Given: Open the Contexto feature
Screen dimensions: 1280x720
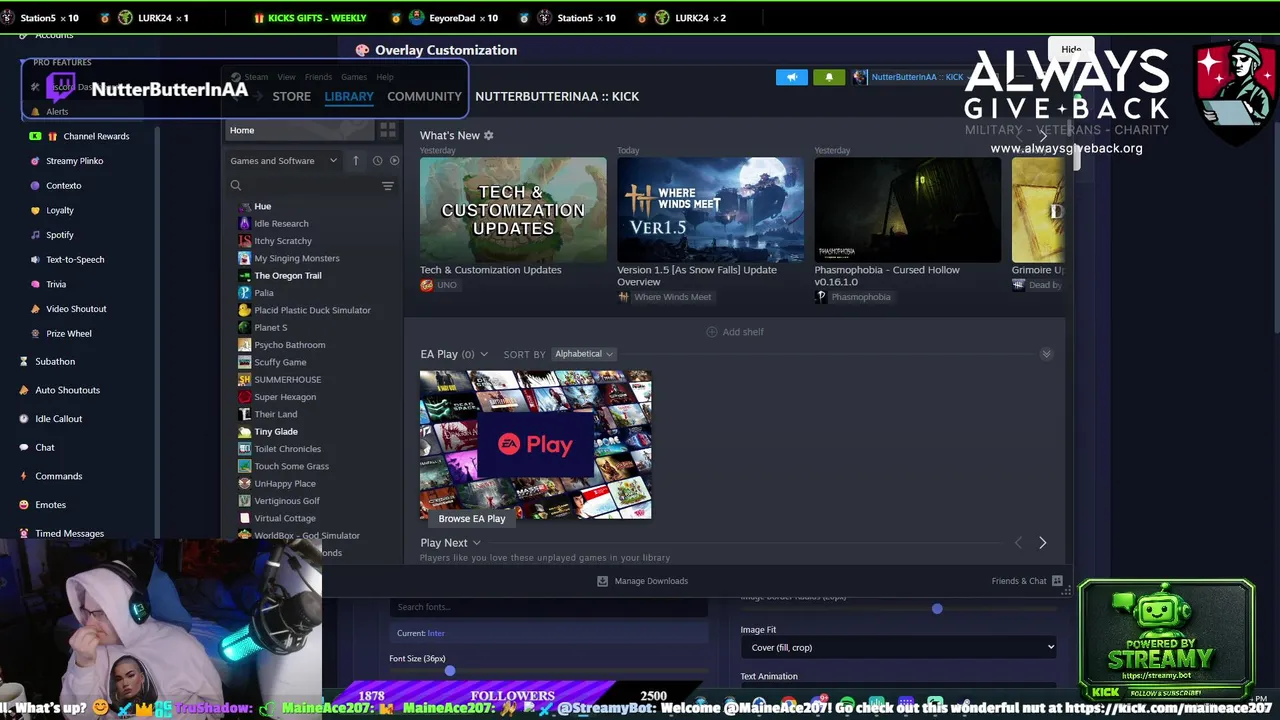Looking at the screenshot, I should tap(63, 185).
